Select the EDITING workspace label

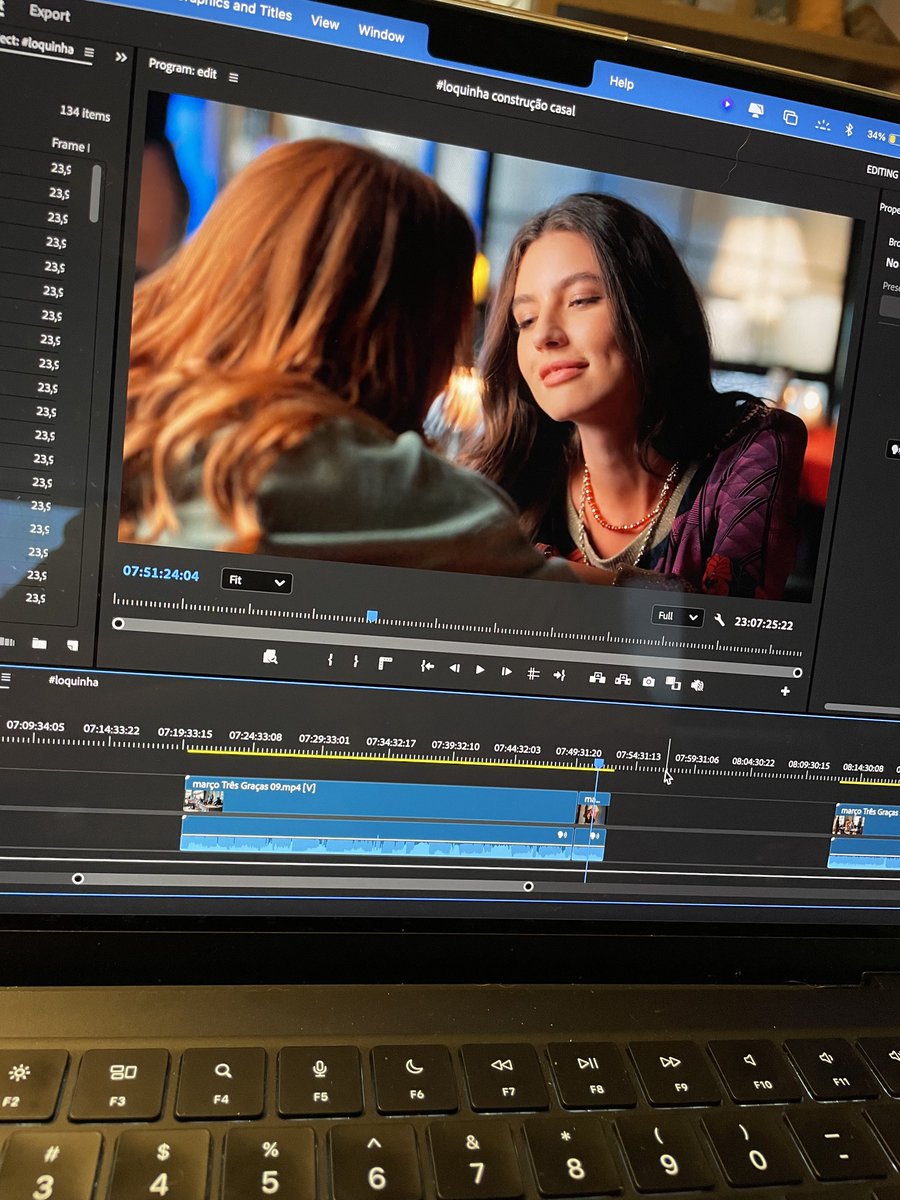[882, 172]
